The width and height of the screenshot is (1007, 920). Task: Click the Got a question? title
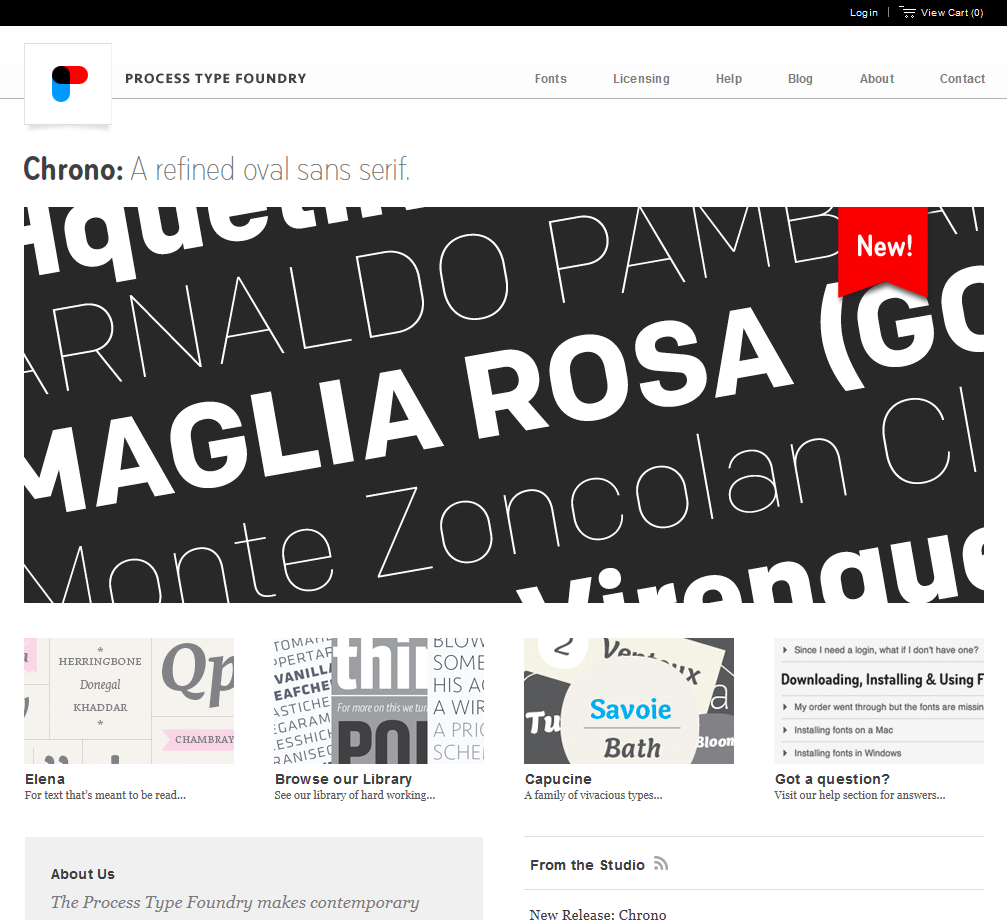coord(832,779)
